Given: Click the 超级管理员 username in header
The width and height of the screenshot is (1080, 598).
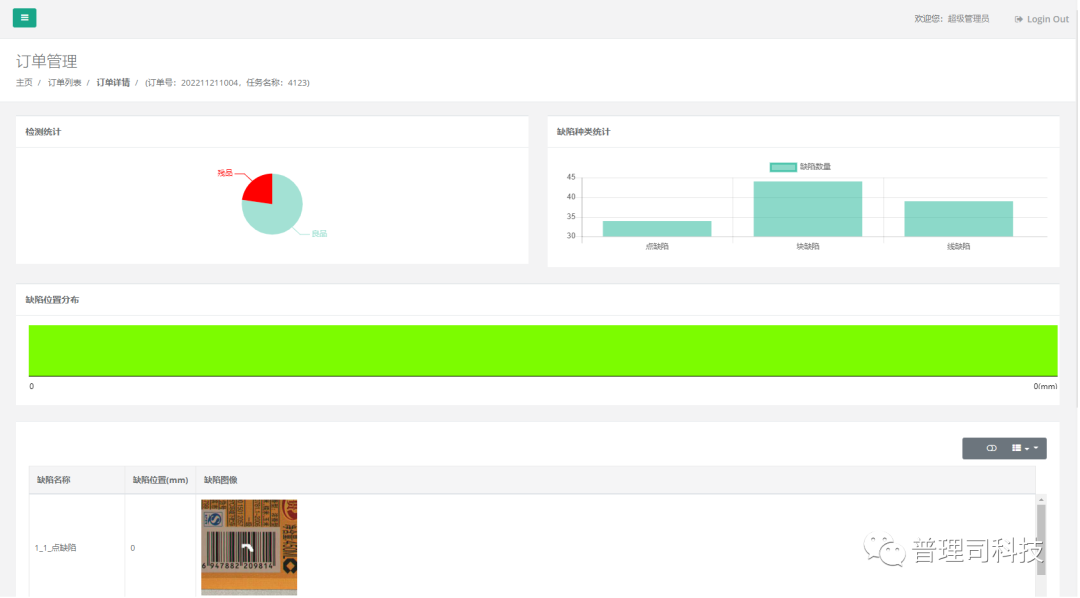Looking at the screenshot, I should 968,19.
